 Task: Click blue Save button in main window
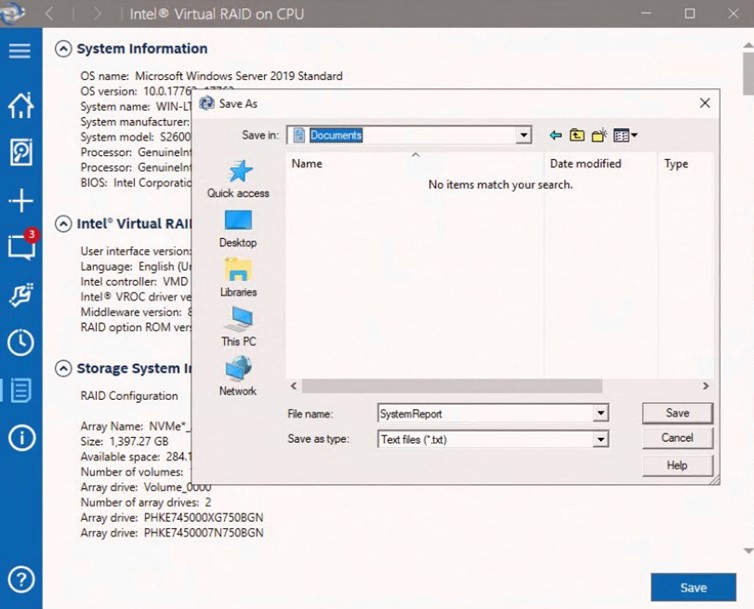point(693,587)
